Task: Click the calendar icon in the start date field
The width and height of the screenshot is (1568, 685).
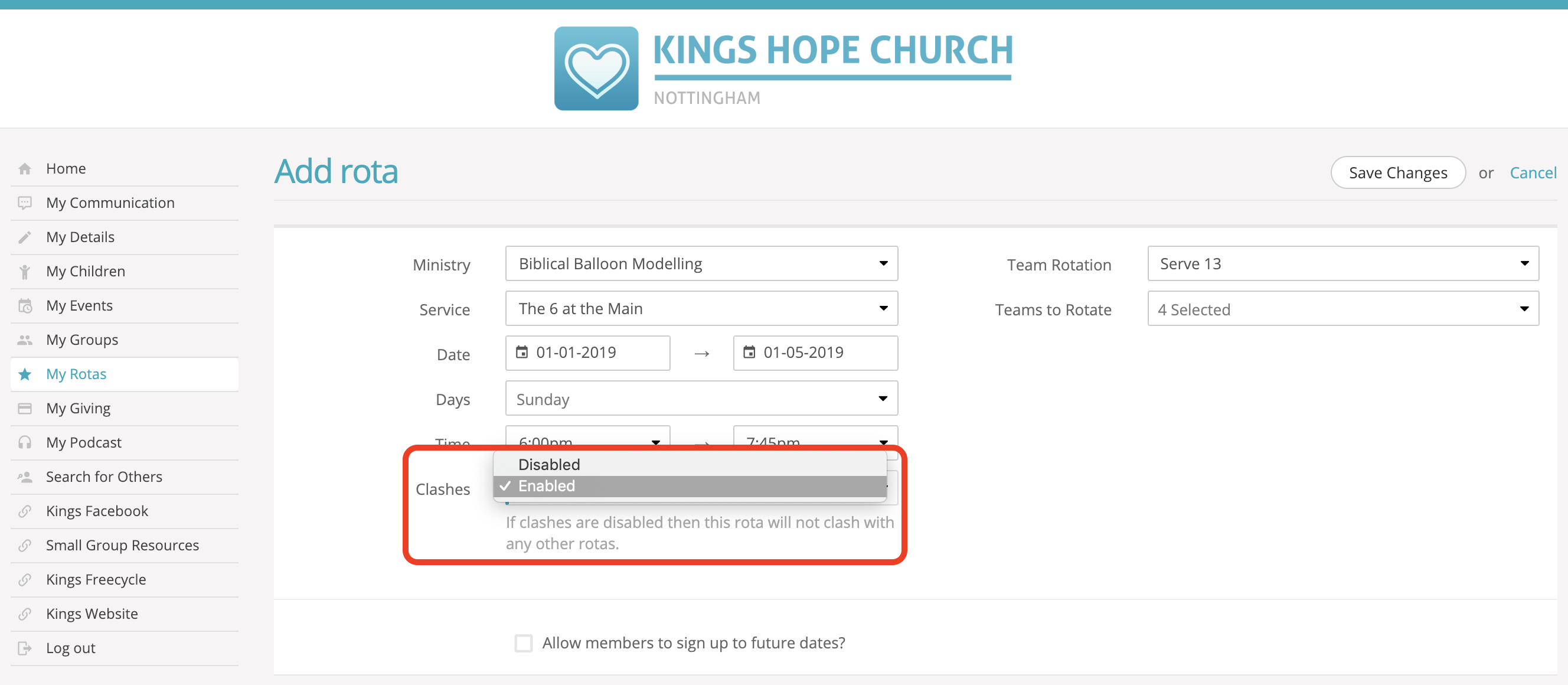Action: (522, 353)
